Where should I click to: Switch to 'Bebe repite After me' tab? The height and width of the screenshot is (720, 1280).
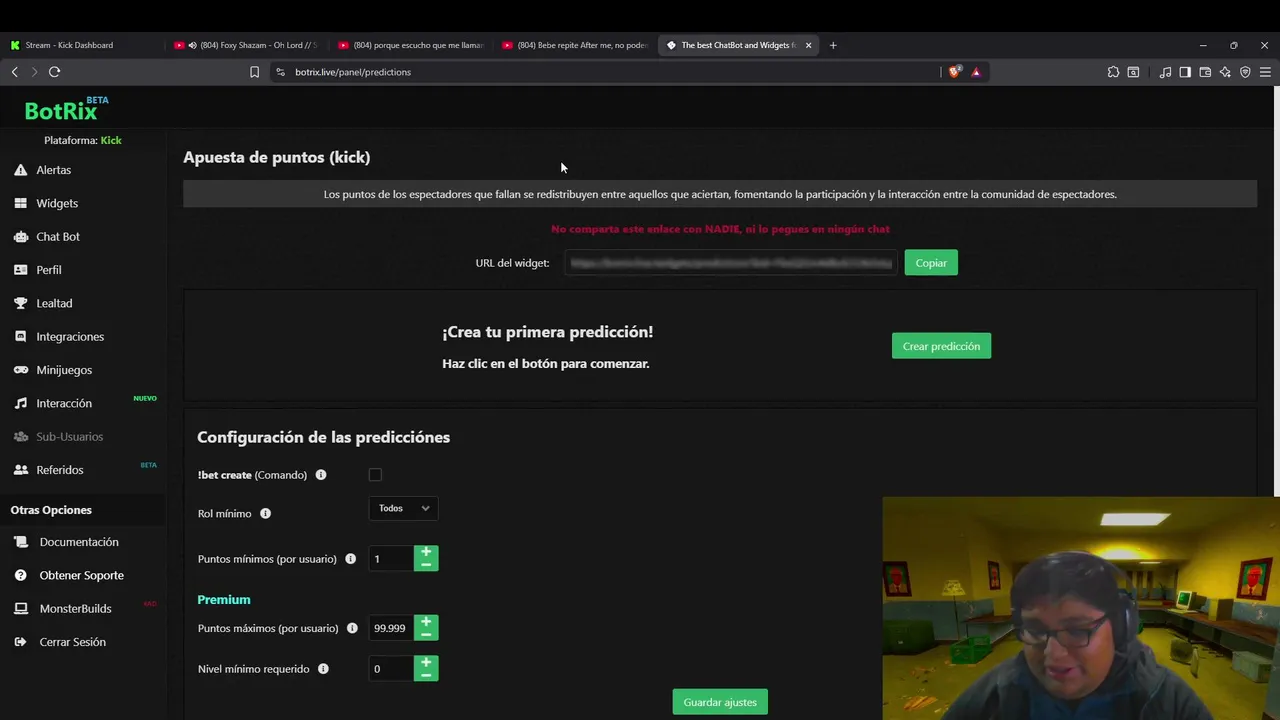click(575, 45)
